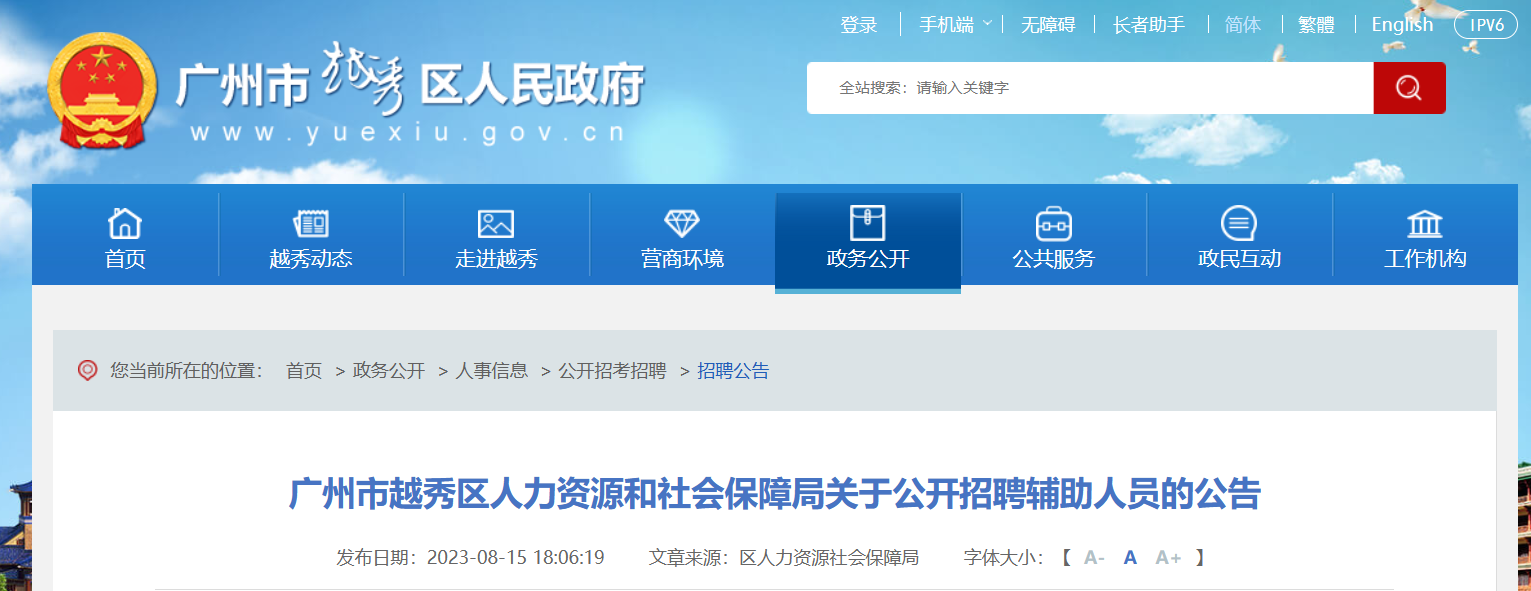The width and height of the screenshot is (1531, 591).
Task: Click the home icon above 首页
Action: point(125,223)
